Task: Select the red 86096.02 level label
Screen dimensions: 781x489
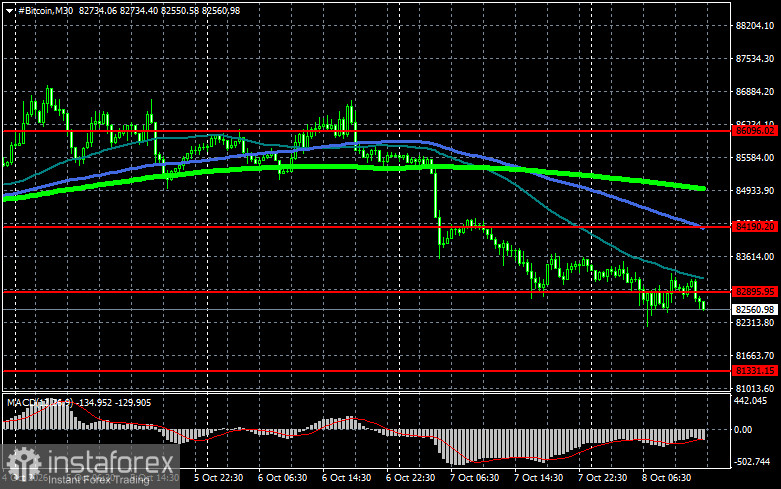Action: pyautogui.click(x=755, y=131)
